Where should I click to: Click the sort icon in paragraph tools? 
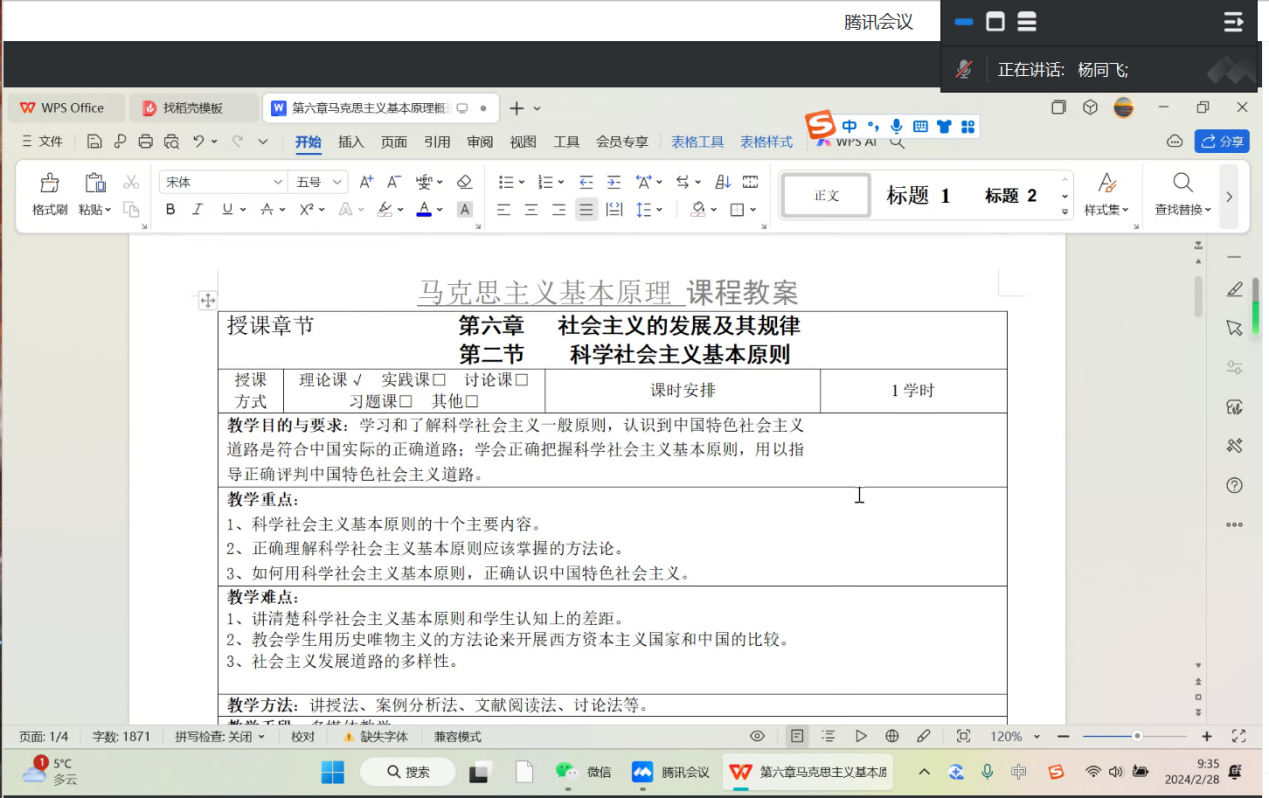[x=723, y=182]
